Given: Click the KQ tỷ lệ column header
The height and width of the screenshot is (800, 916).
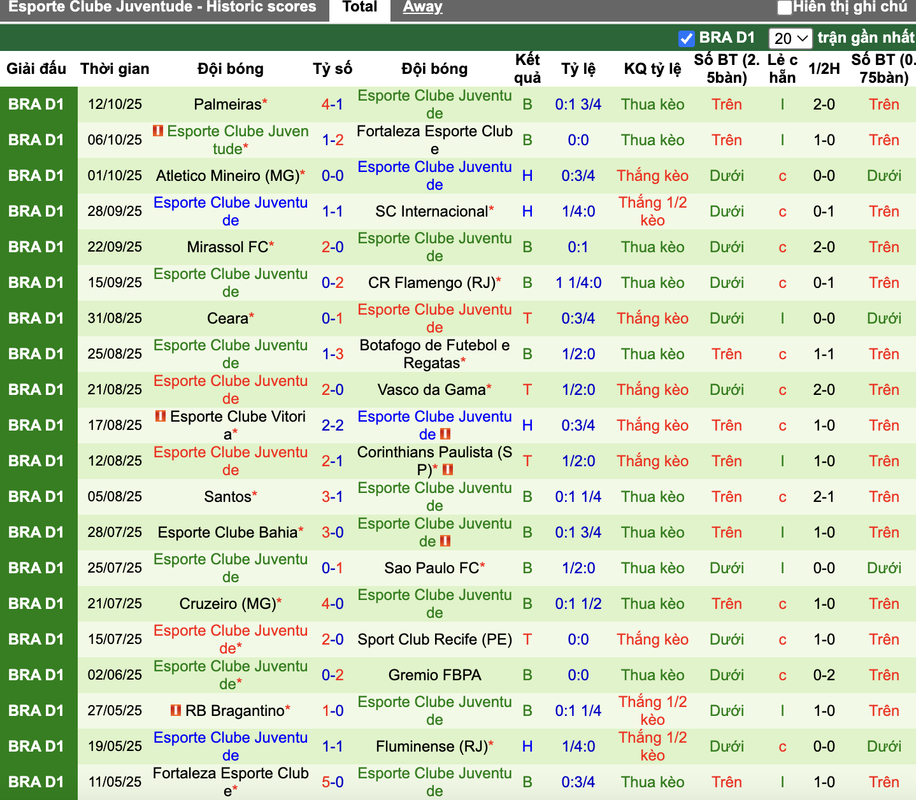Looking at the screenshot, I should [x=652, y=69].
